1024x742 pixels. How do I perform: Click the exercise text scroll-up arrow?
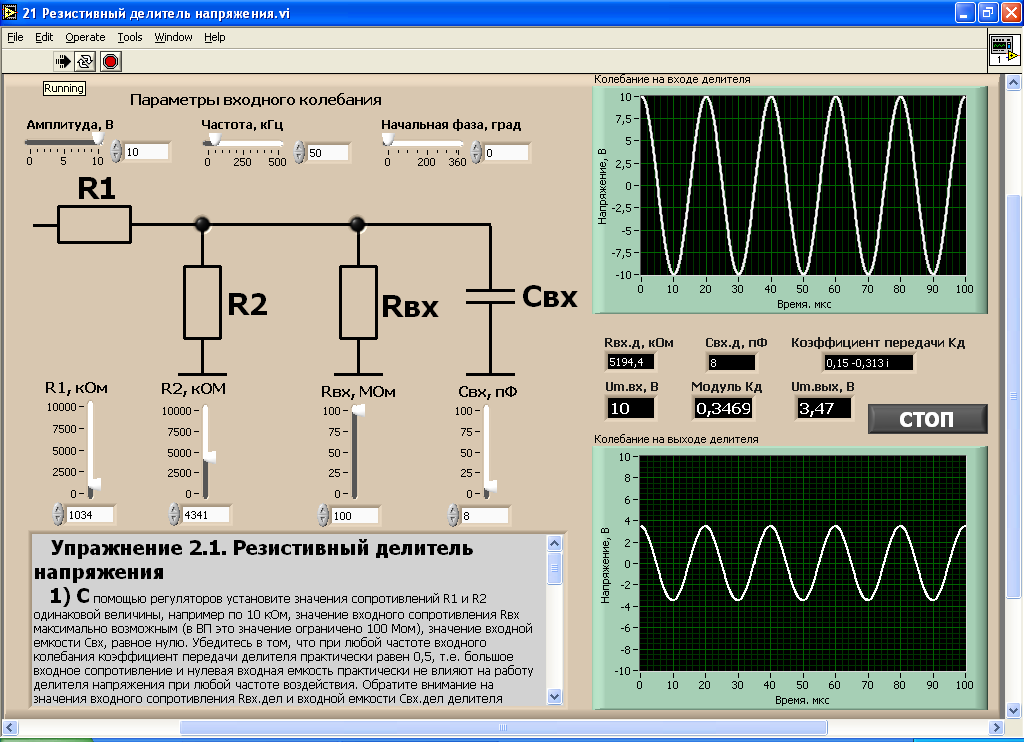pyautogui.click(x=554, y=543)
